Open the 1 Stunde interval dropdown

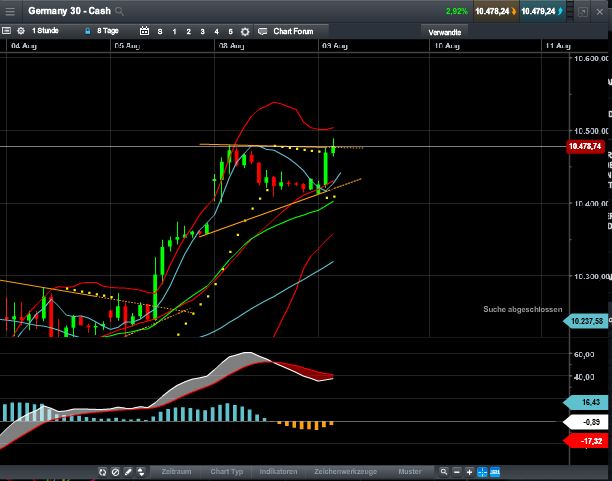tap(45, 30)
